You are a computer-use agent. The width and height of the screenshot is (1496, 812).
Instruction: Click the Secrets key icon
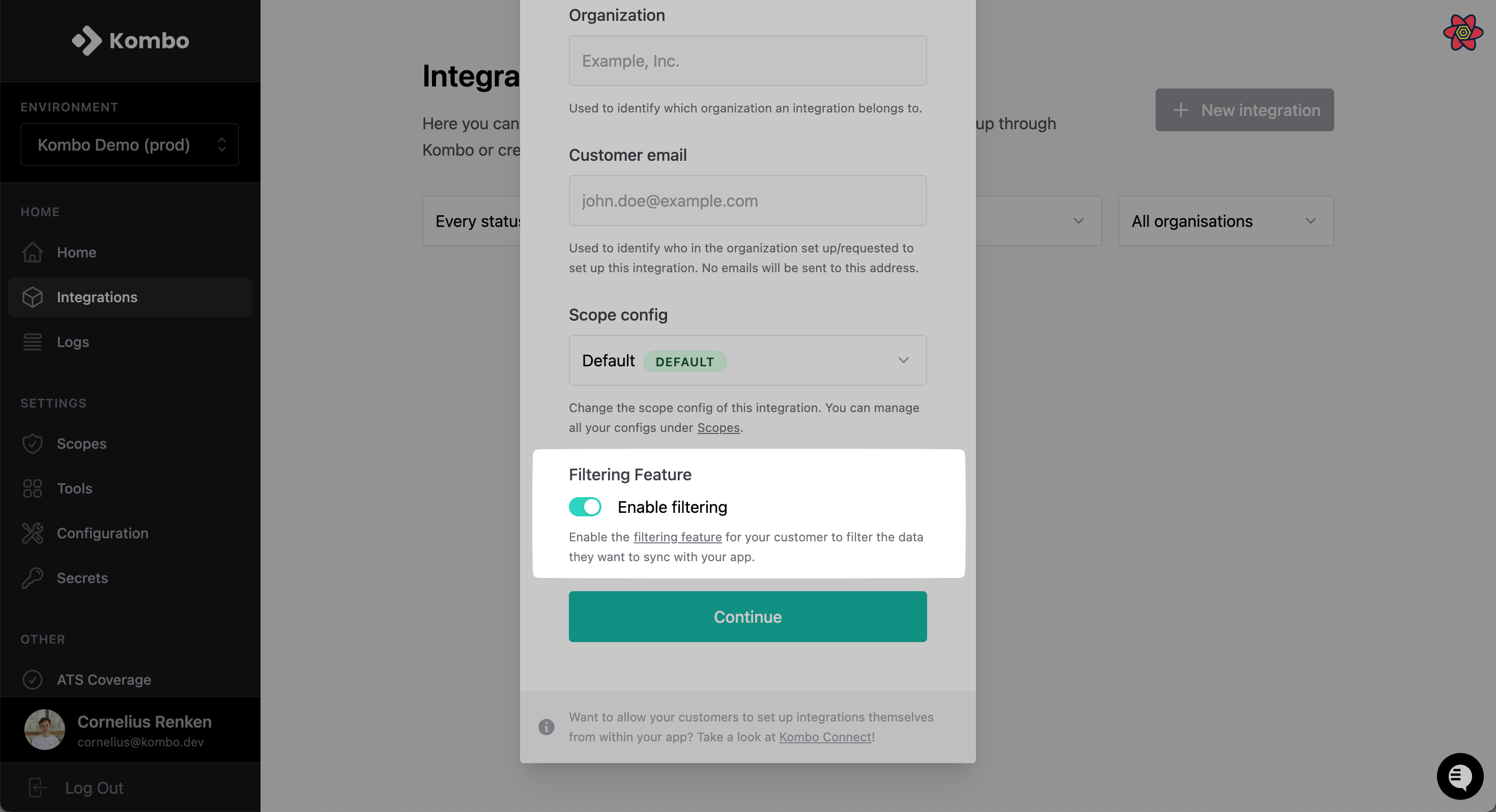tap(33, 578)
